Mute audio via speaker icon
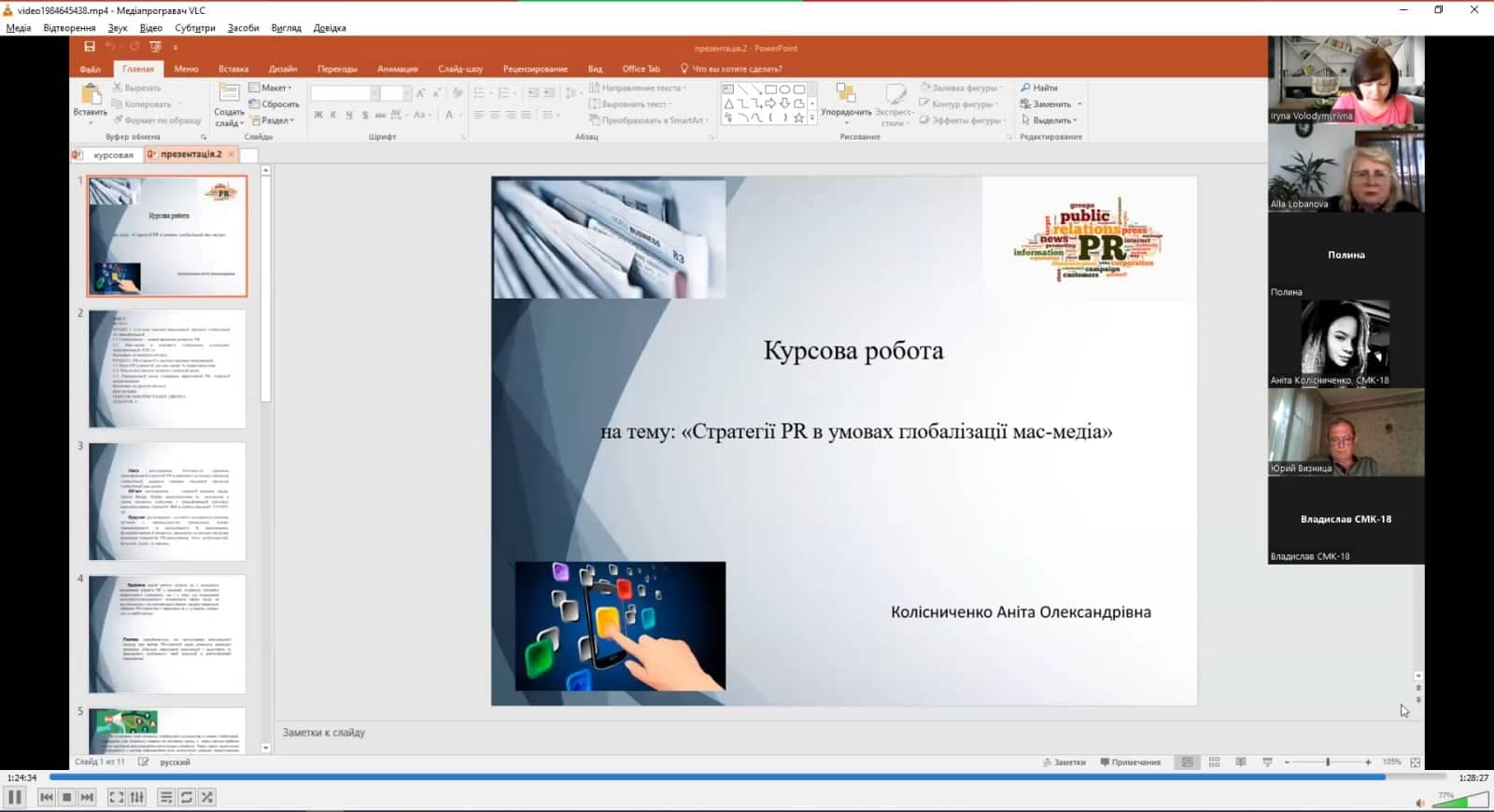This screenshot has height=812, width=1494. click(1419, 803)
